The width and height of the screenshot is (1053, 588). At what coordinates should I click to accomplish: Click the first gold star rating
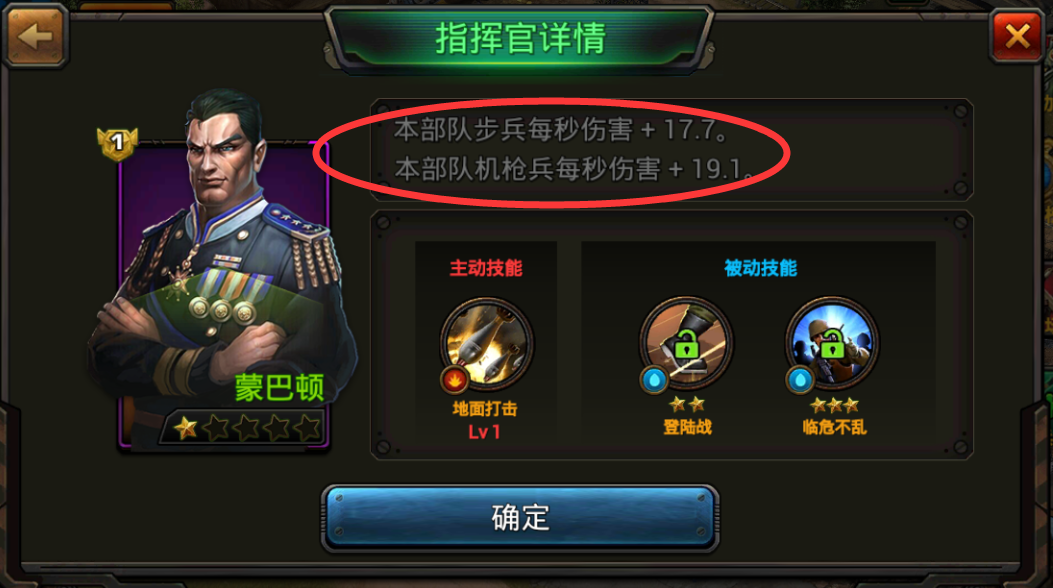[x=185, y=428]
